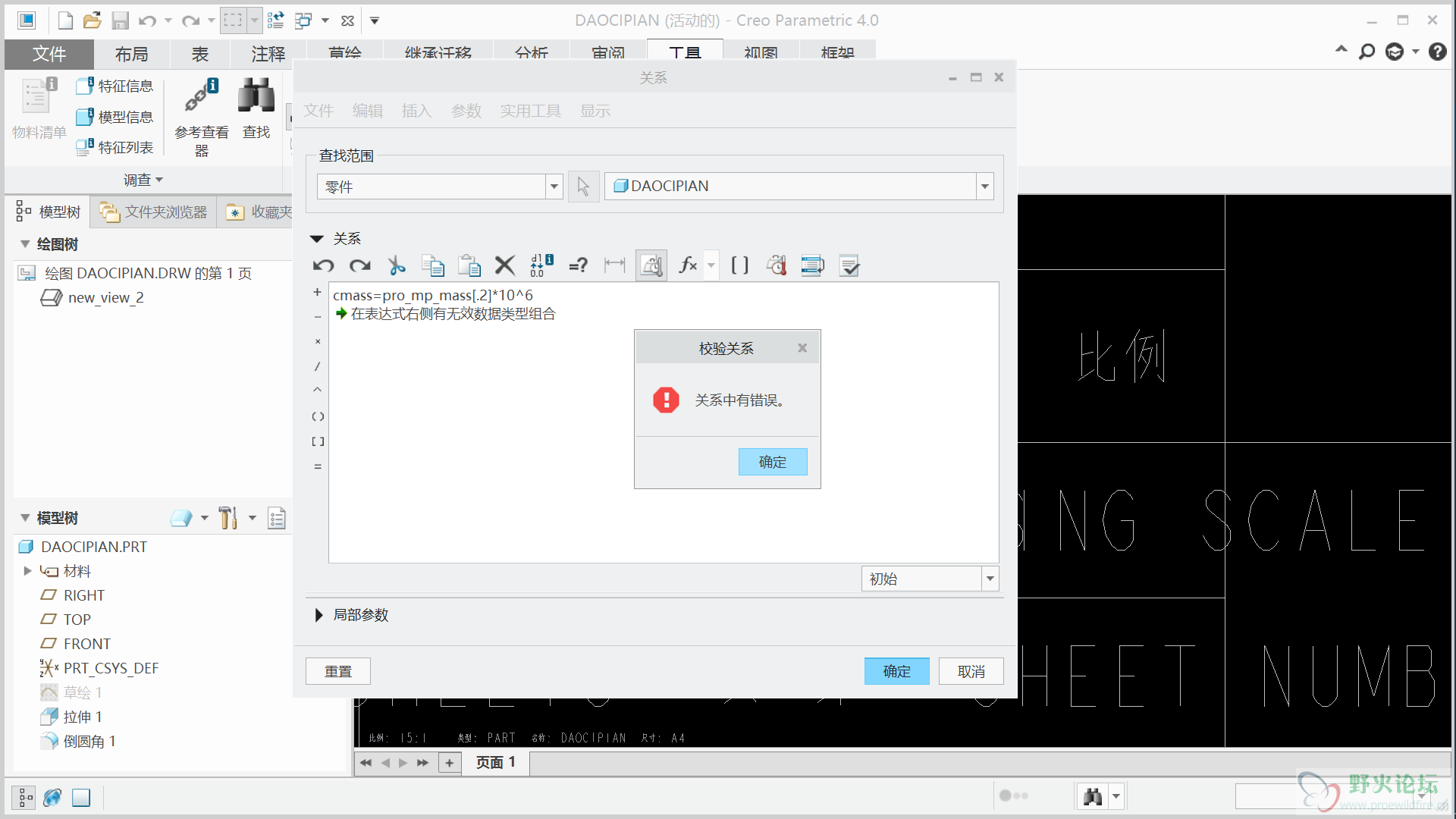Select 拉伸 1 in model tree
This screenshot has width=1456, height=819.
tap(71, 717)
